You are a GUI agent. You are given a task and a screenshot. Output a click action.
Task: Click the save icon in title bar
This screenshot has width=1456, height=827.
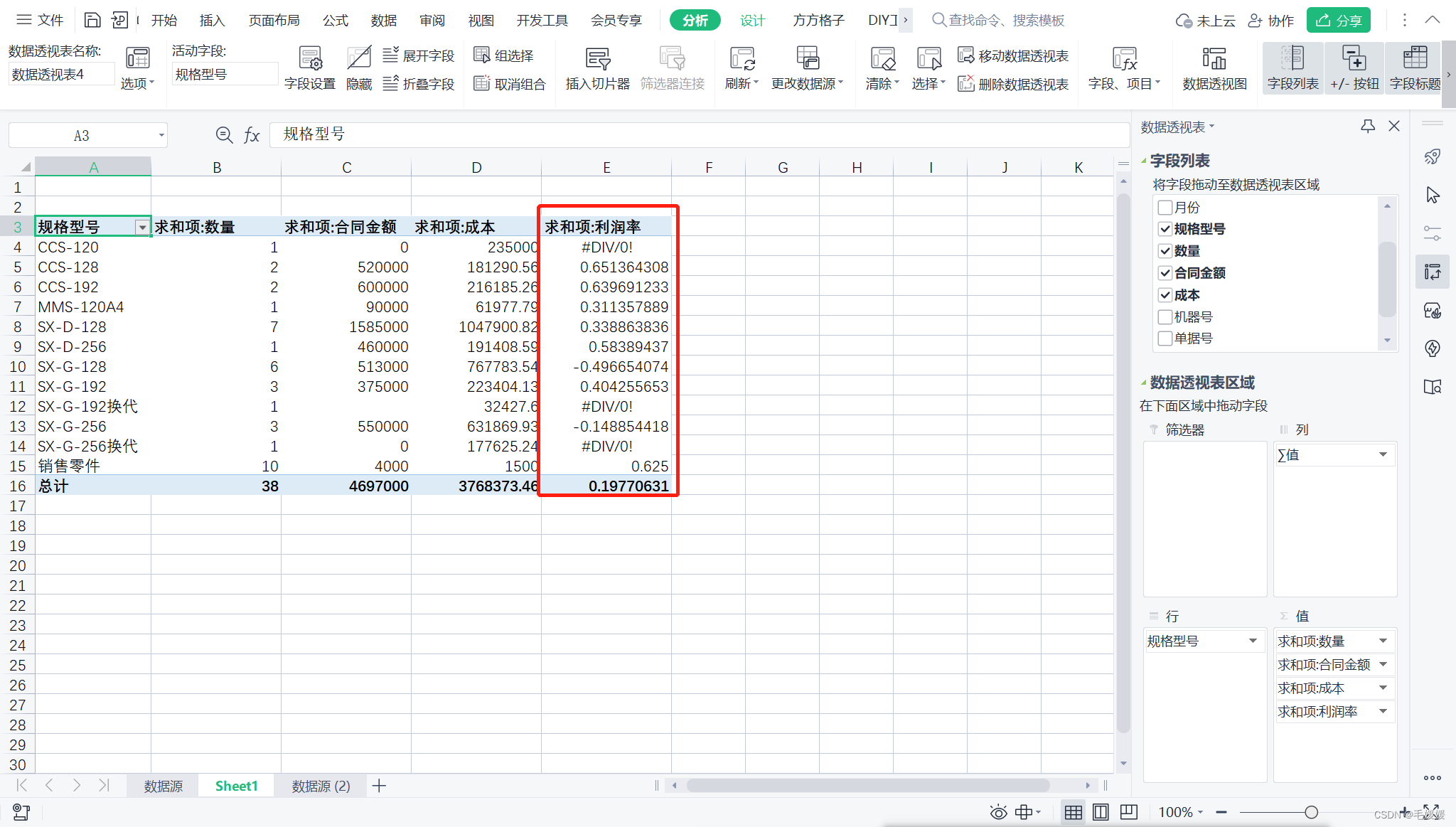(x=92, y=20)
